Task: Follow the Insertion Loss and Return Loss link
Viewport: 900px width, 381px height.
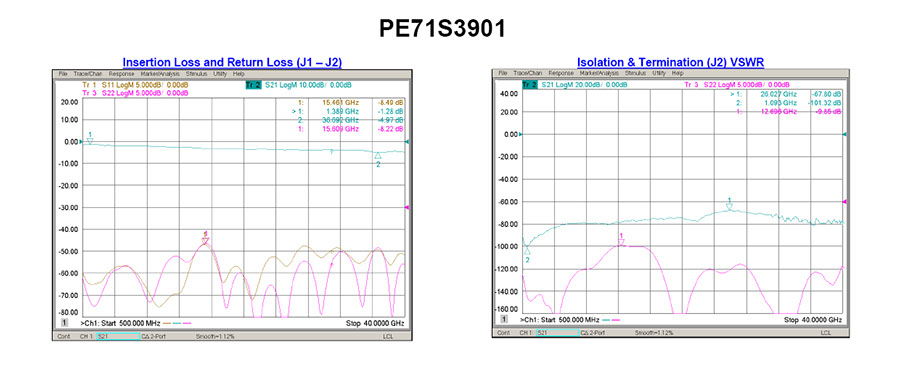Action: click(232, 63)
